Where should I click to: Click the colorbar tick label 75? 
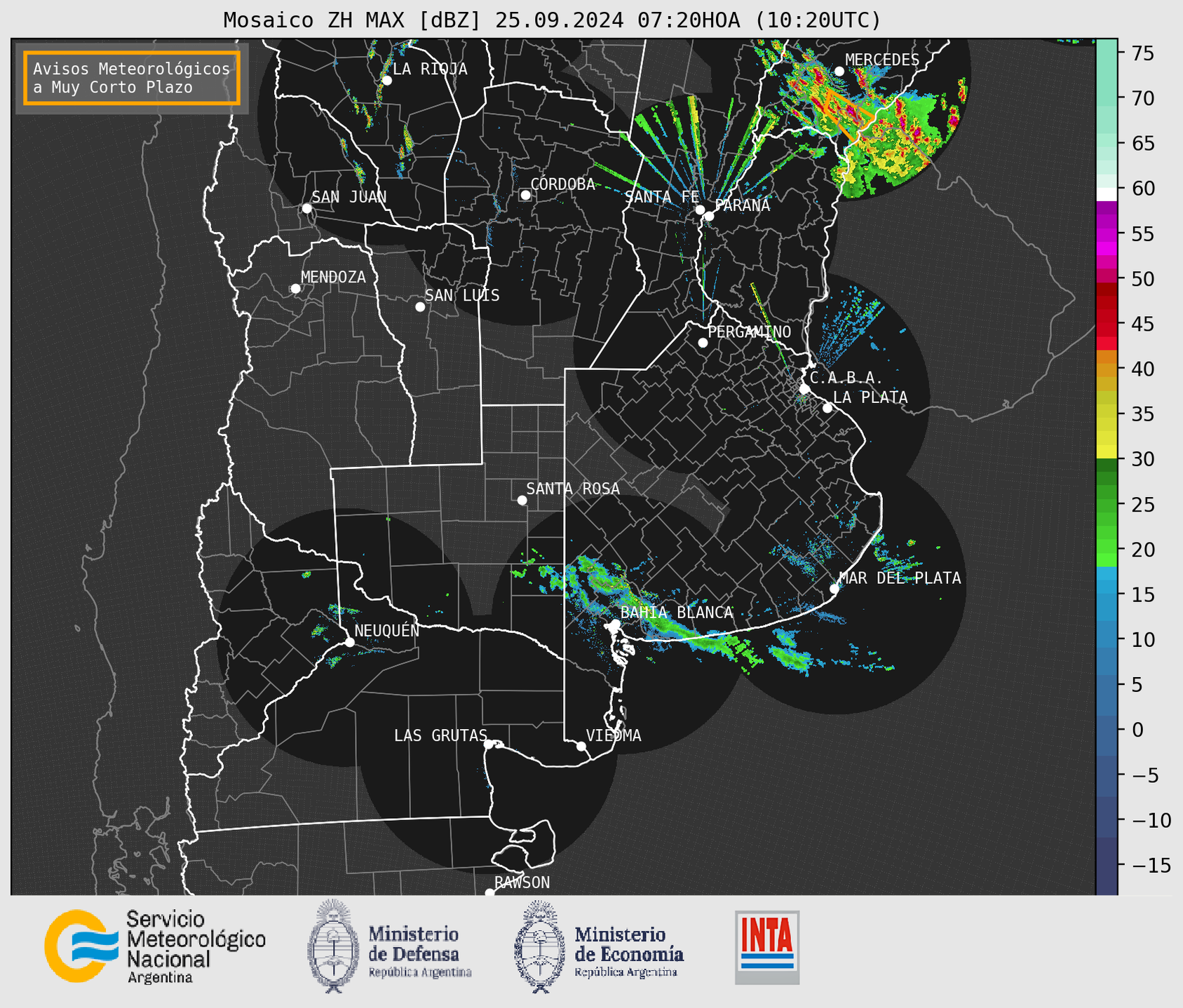click(x=1143, y=53)
